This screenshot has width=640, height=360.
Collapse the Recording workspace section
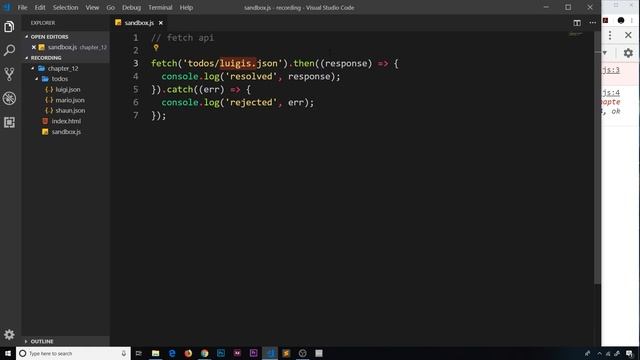[27, 58]
